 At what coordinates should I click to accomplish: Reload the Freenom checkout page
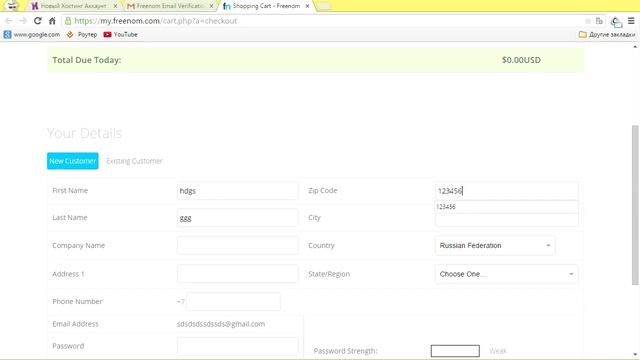(x=38, y=21)
